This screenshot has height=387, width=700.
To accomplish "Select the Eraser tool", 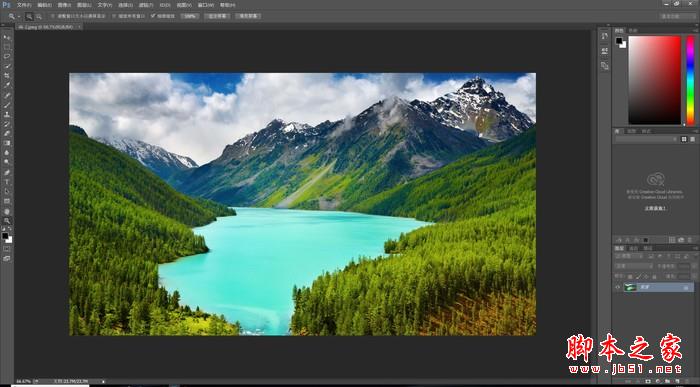I will pos(7,133).
